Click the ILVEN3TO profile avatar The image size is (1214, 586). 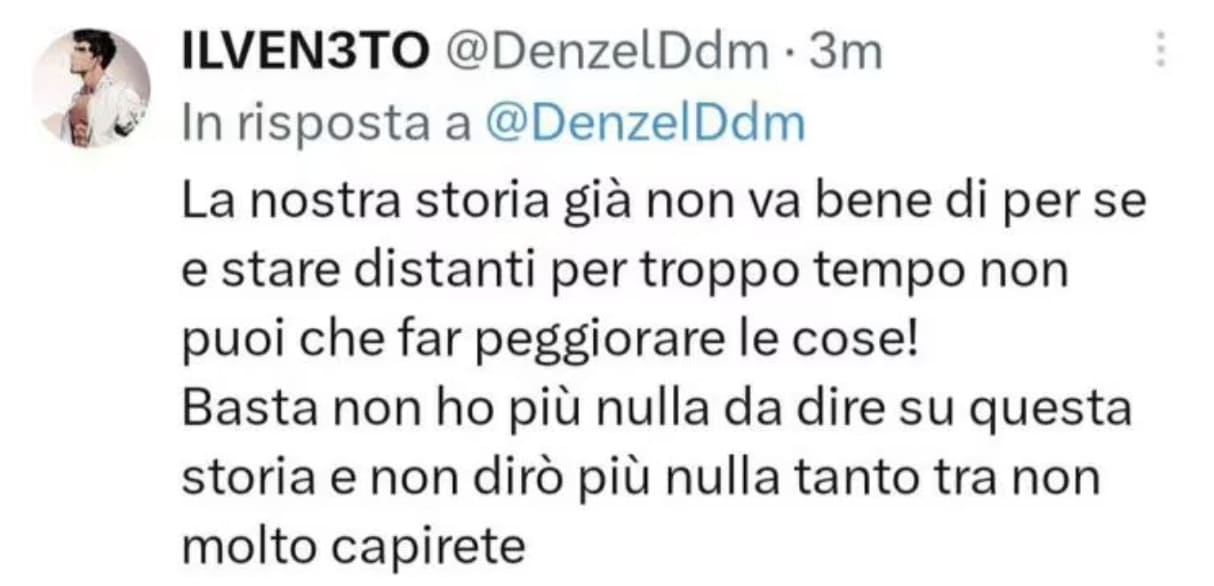click(x=91, y=88)
